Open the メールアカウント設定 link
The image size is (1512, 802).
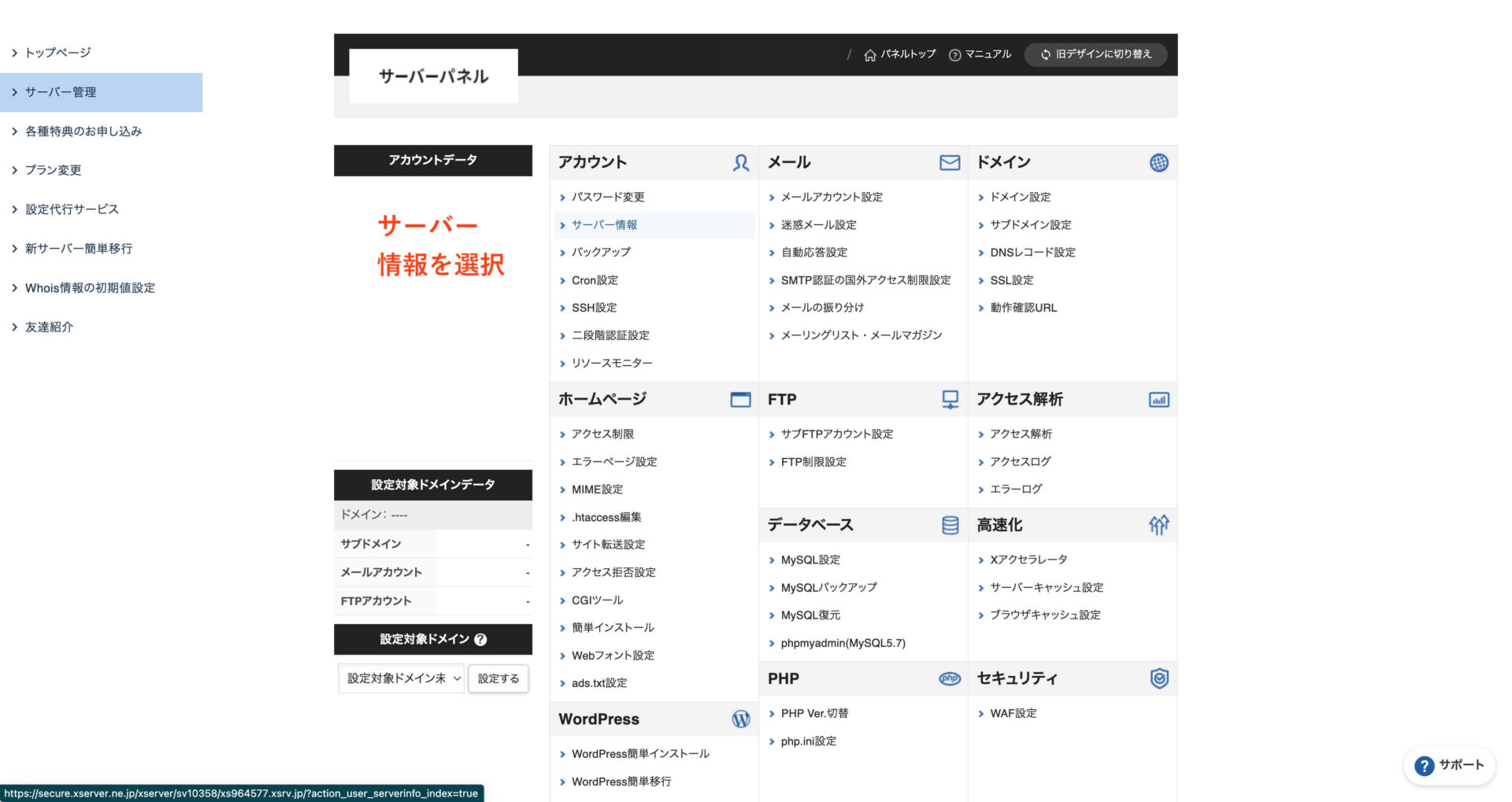pyautogui.click(x=832, y=198)
